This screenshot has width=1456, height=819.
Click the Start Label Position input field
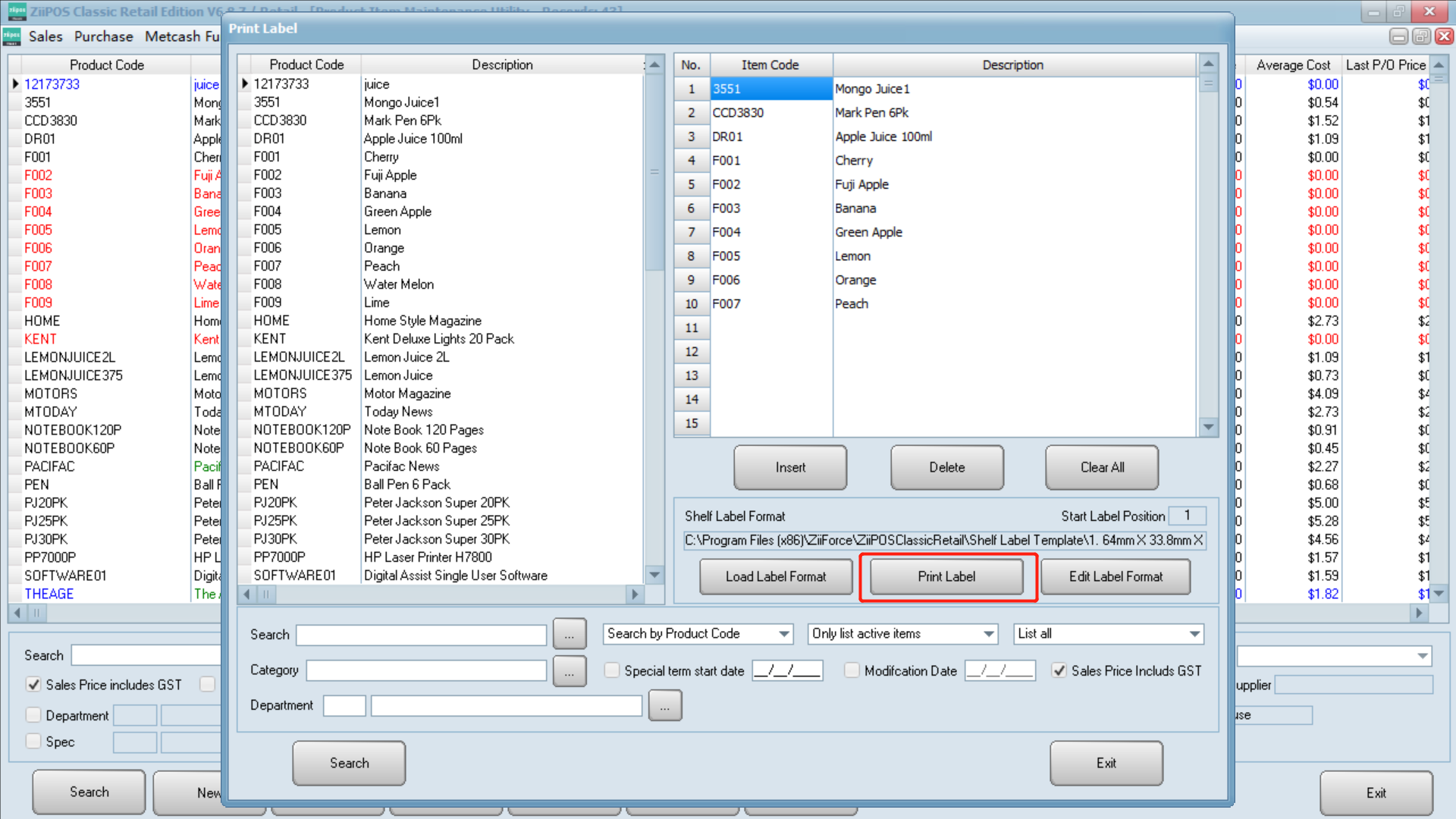[1188, 516]
